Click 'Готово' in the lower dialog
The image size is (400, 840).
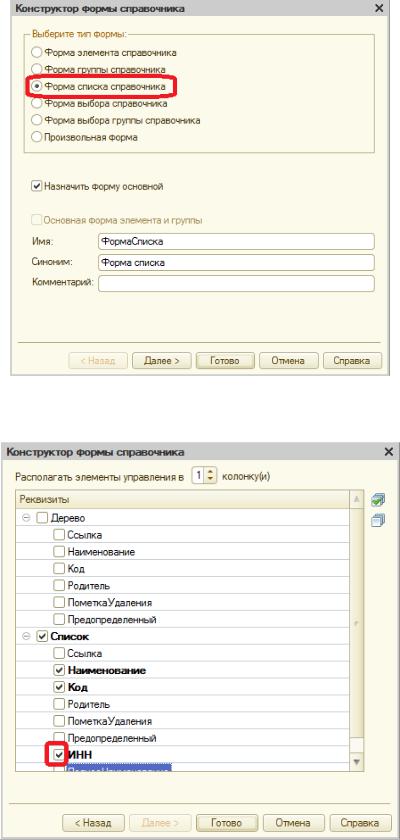227,822
